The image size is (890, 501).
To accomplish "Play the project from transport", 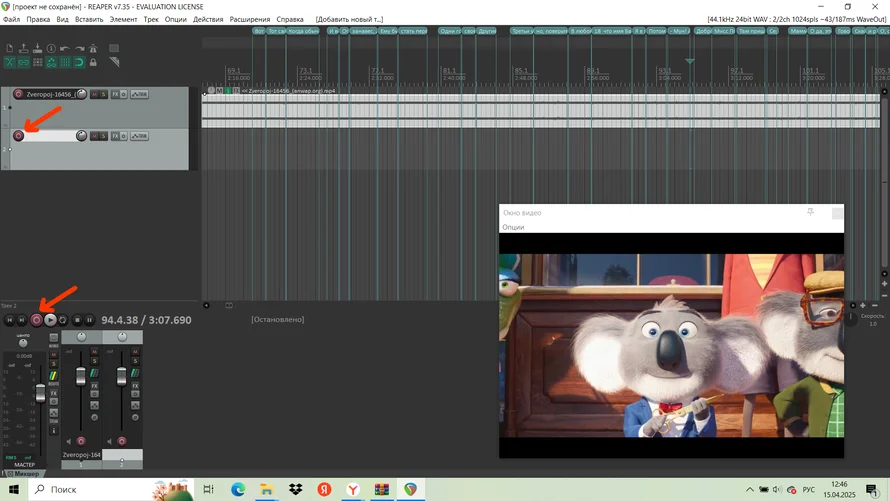I will click(x=51, y=320).
